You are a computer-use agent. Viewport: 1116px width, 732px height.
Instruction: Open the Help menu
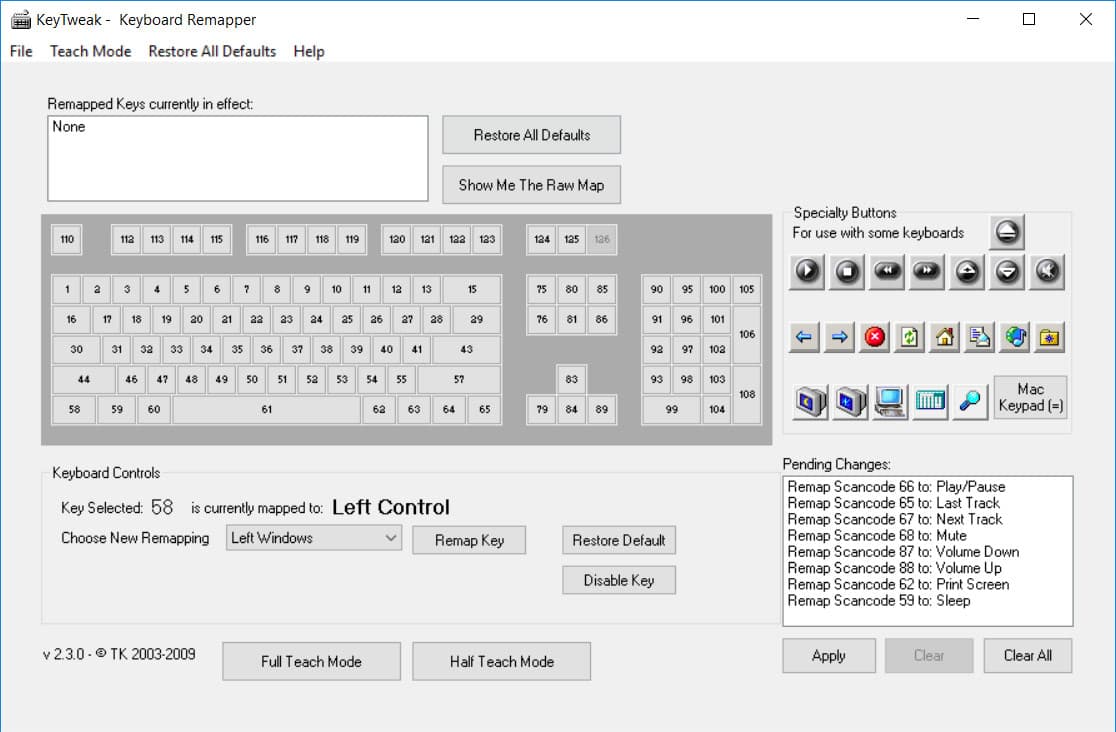[309, 51]
